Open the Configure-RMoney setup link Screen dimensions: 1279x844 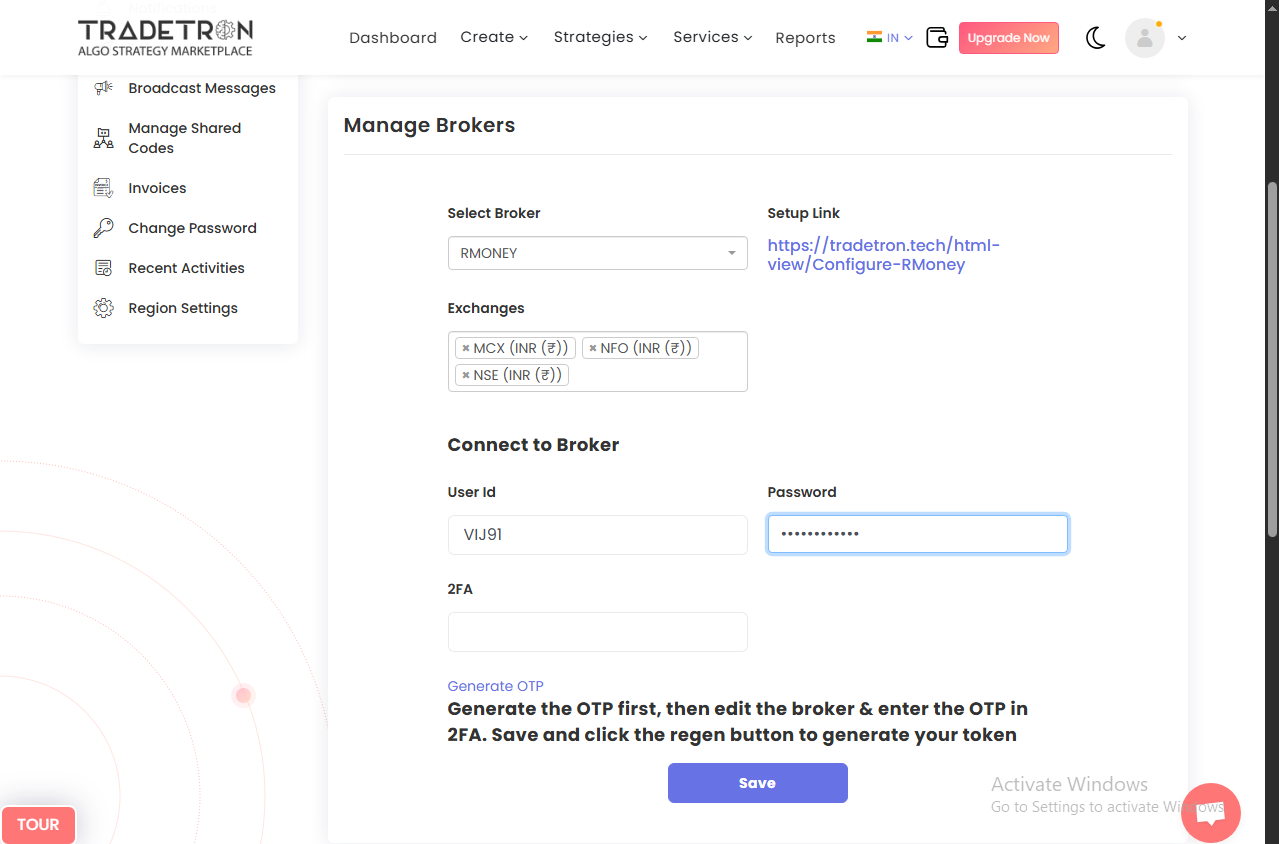884,255
